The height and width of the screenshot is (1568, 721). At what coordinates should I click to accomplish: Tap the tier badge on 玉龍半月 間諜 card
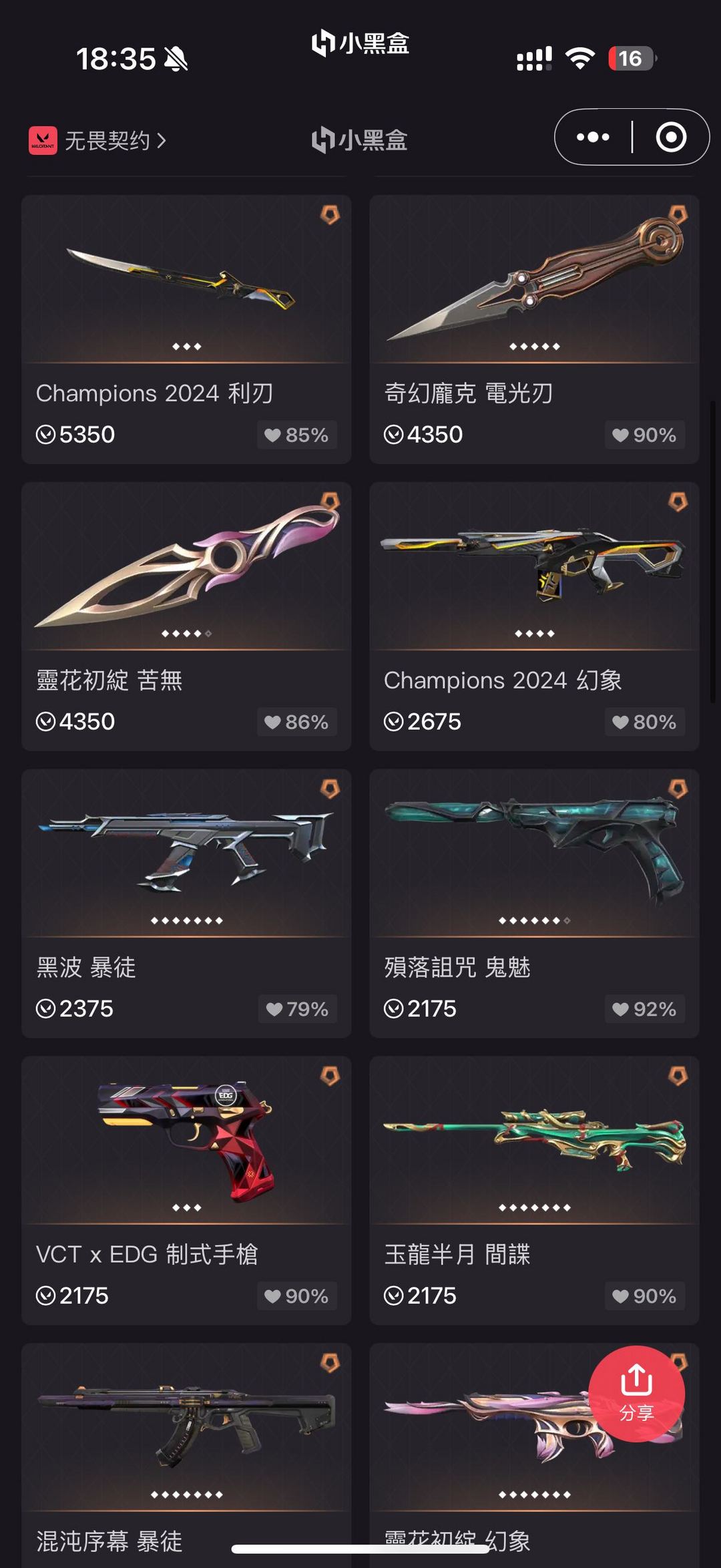click(x=678, y=1076)
